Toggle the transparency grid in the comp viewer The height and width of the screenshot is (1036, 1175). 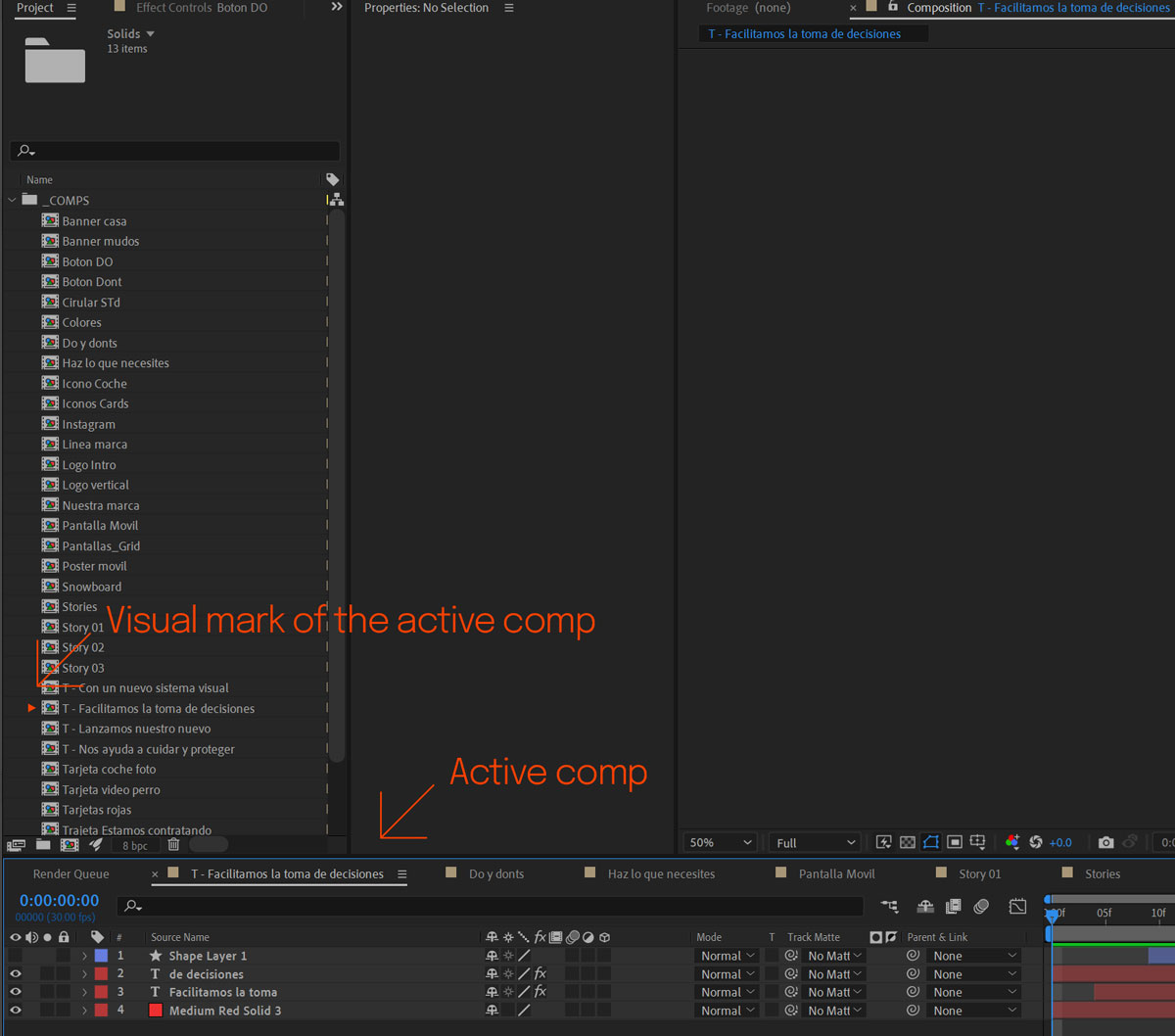907,842
